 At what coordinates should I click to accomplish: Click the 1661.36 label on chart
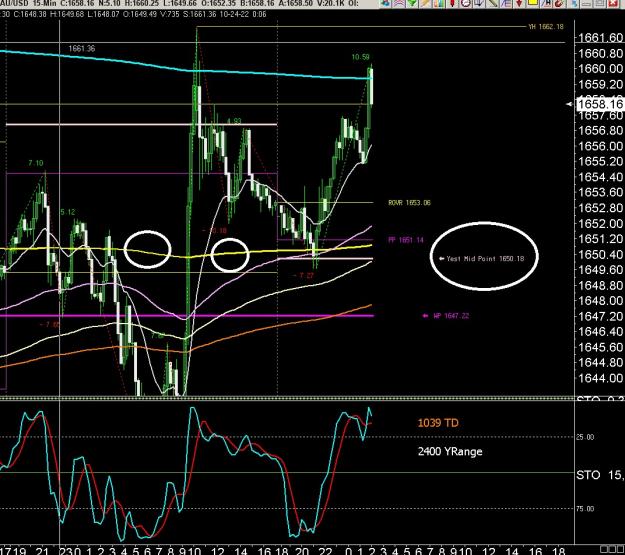tap(82, 49)
